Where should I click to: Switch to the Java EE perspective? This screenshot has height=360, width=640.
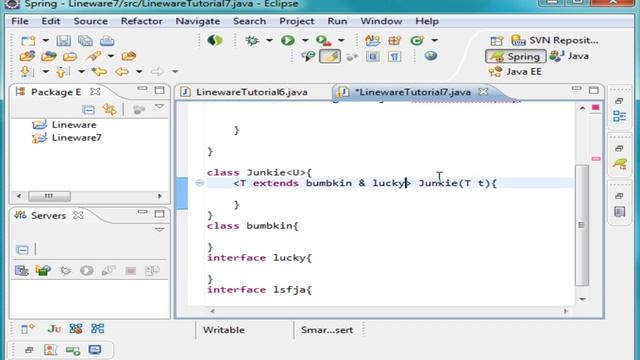(516, 72)
